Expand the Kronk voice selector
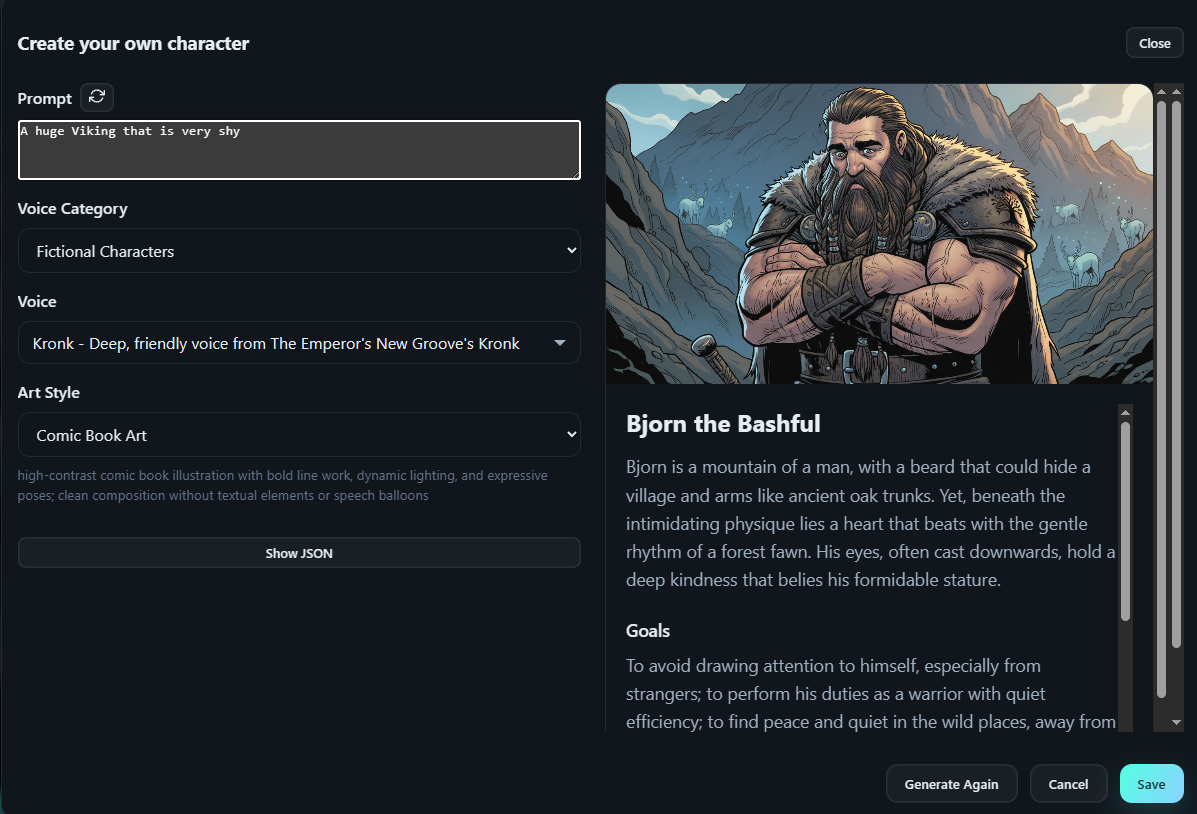Viewport: 1197px width, 814px height. [x=299, y=343]
